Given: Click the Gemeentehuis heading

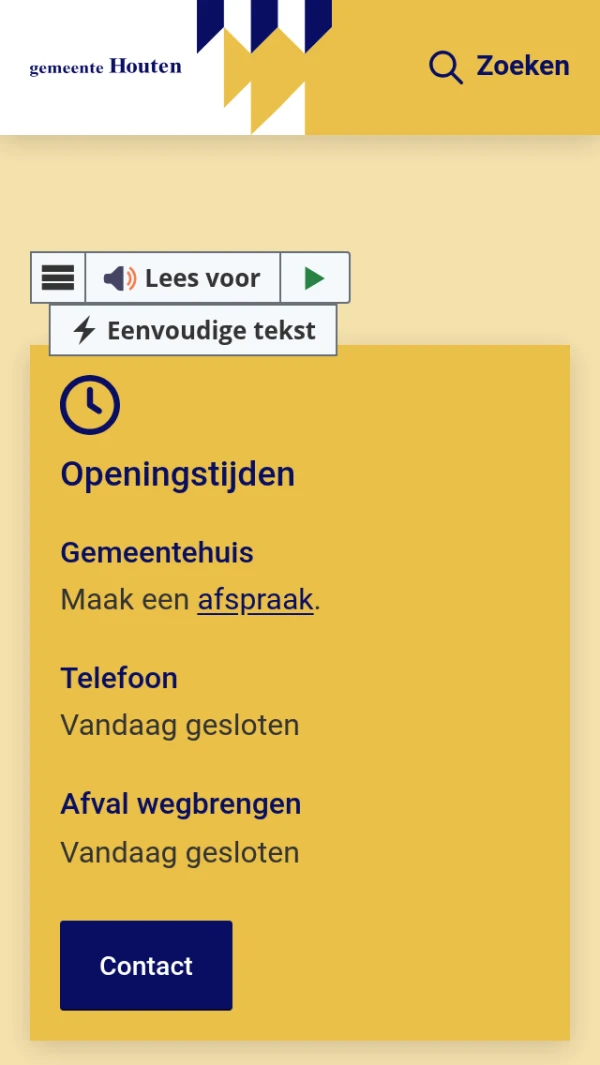Looking at the screenshot, I should (157, 552).
